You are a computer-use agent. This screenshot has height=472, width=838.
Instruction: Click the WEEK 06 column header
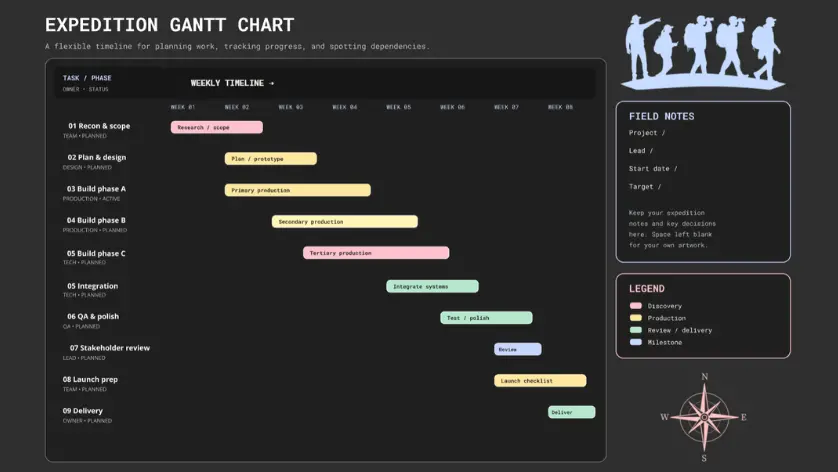452,107
